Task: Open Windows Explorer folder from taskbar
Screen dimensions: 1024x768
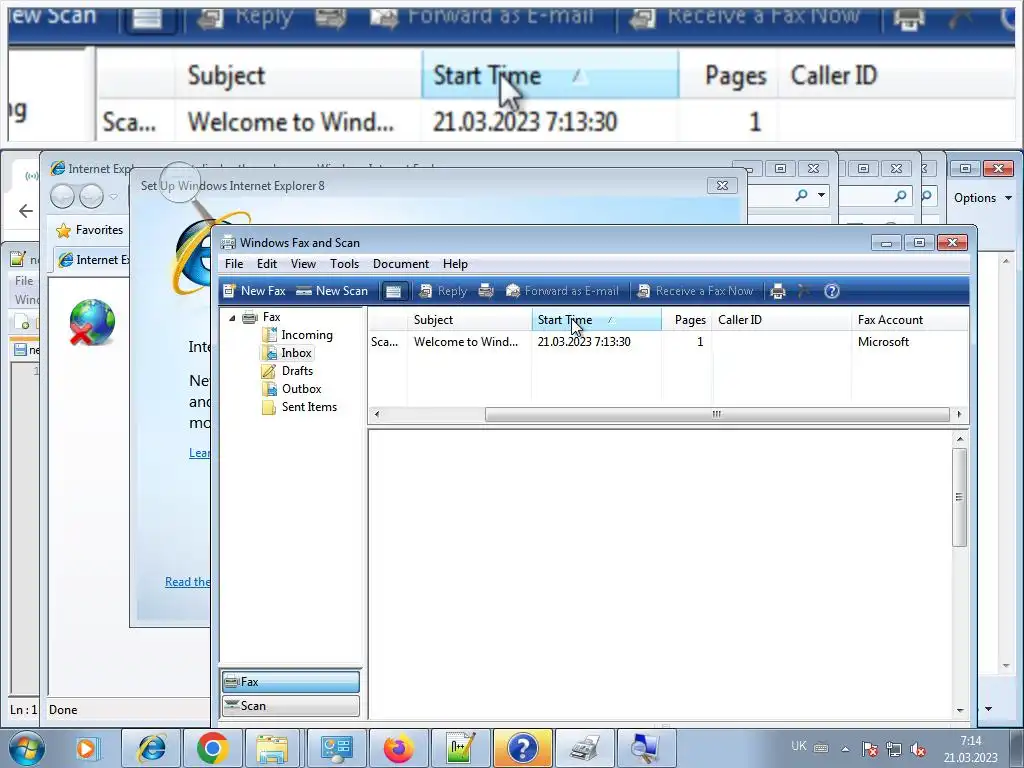Action: (272, 748)
